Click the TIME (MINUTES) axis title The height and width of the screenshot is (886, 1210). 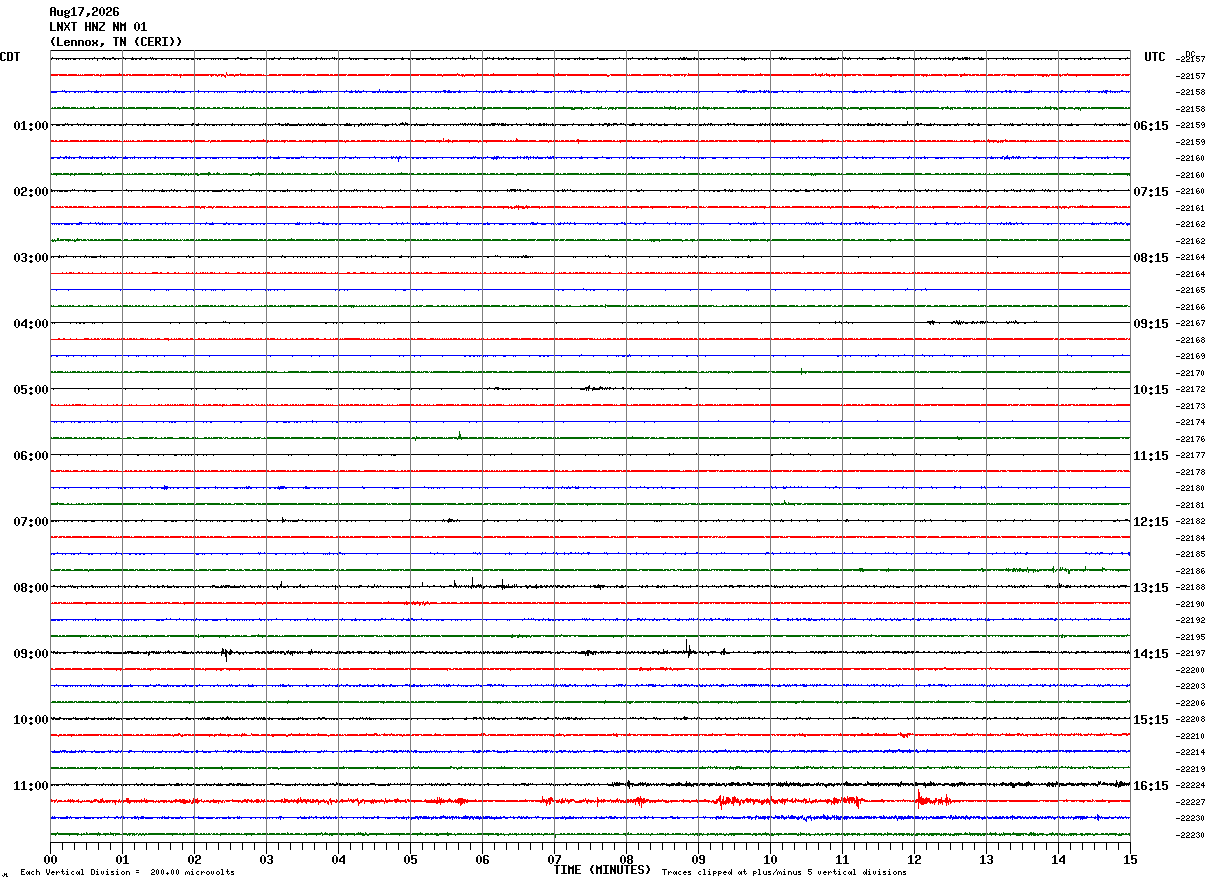[602, 870]
